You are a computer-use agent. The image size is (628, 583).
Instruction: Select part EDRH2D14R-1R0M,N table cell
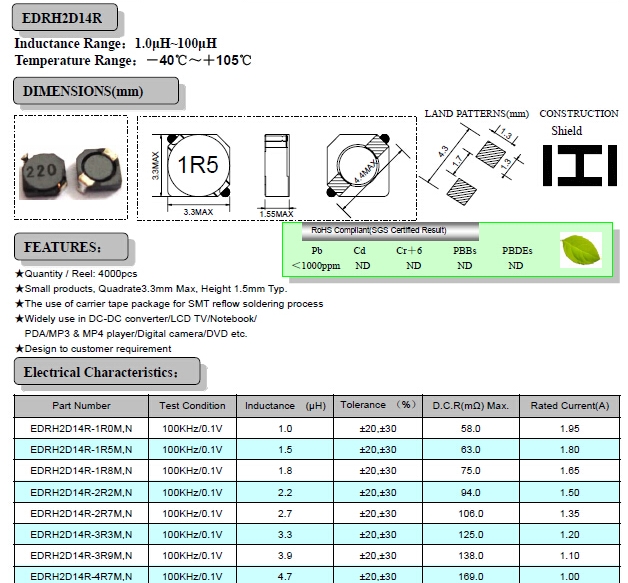[x=81, y=428]
